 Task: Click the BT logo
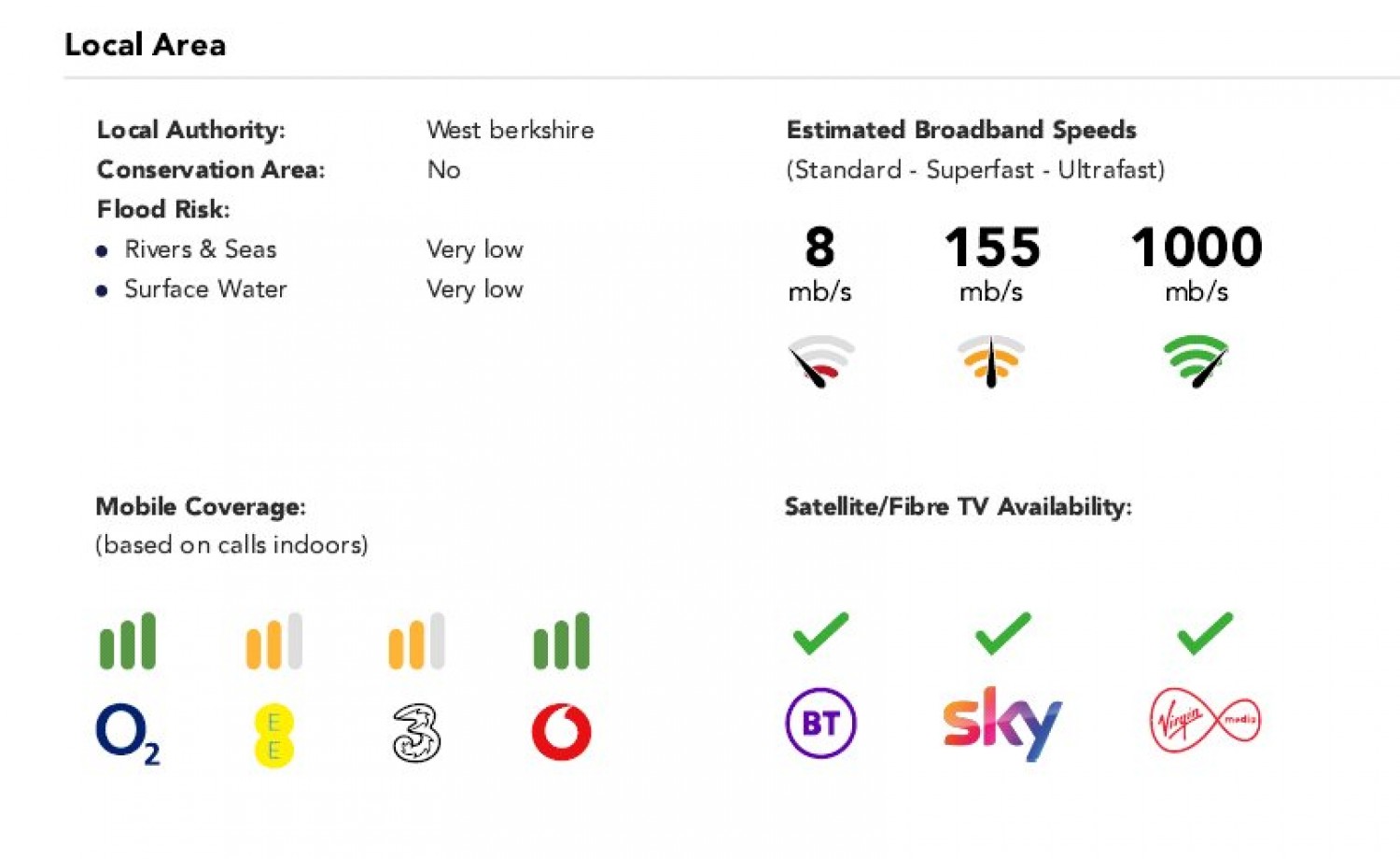[820, 723]
